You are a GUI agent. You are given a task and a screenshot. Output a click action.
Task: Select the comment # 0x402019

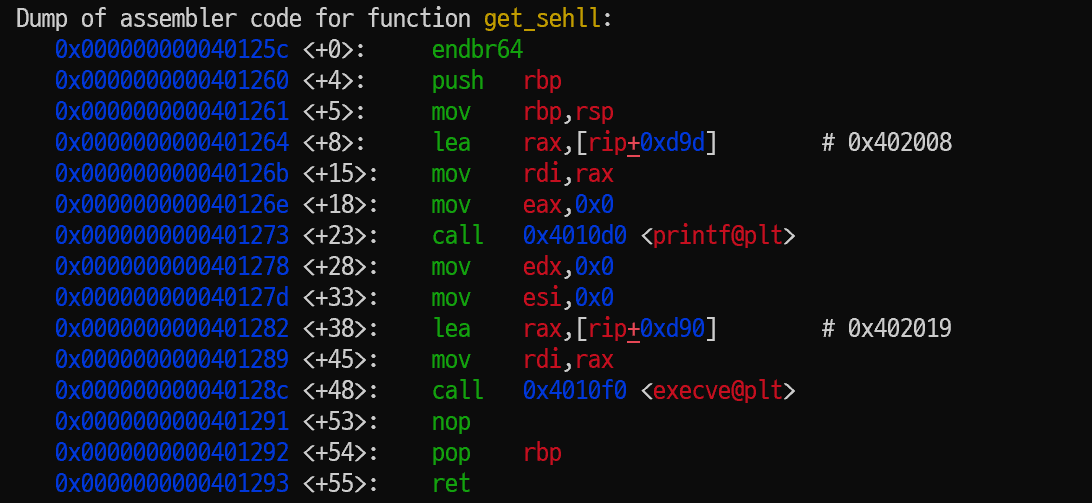tap(887, 329)
